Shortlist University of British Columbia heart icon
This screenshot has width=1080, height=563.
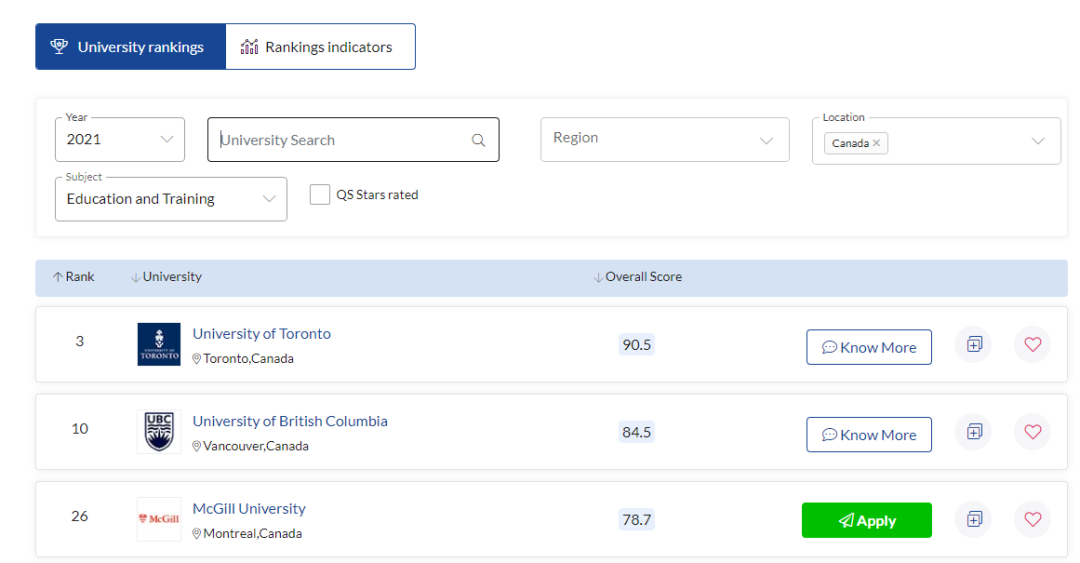click(1032, 432)
